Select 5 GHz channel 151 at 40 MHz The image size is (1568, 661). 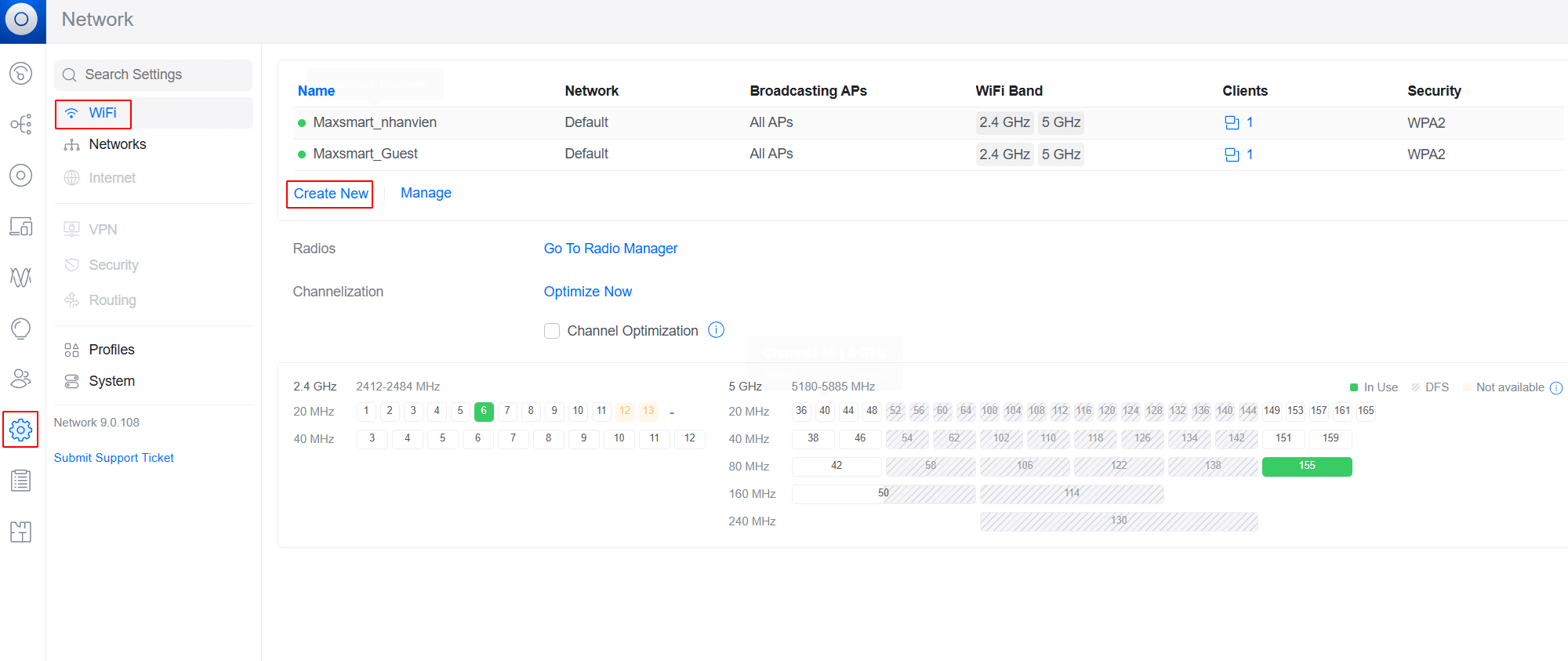click(1283, 439)
